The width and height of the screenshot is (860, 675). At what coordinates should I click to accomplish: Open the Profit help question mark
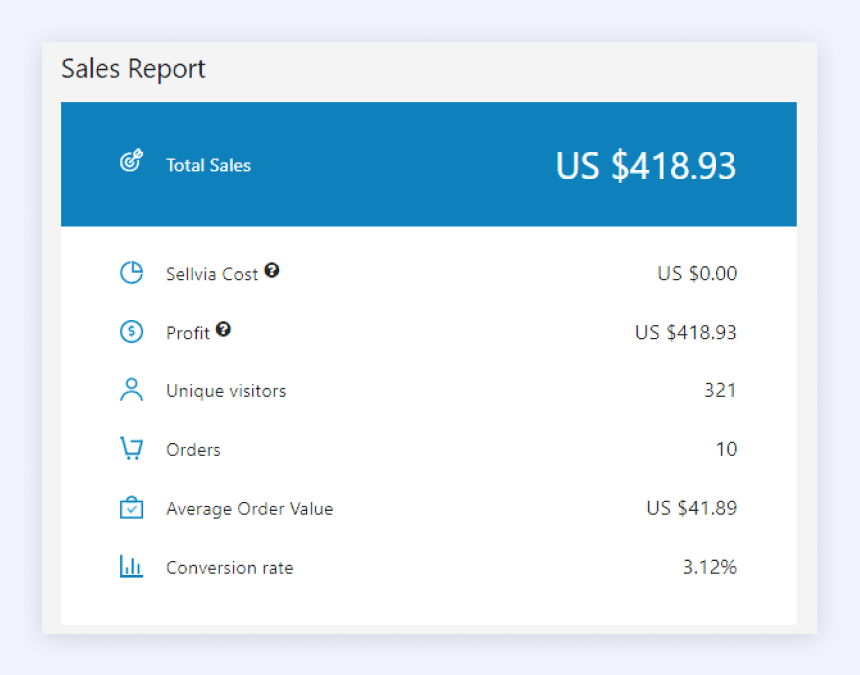pyautogui.click(x=223, y=329)
